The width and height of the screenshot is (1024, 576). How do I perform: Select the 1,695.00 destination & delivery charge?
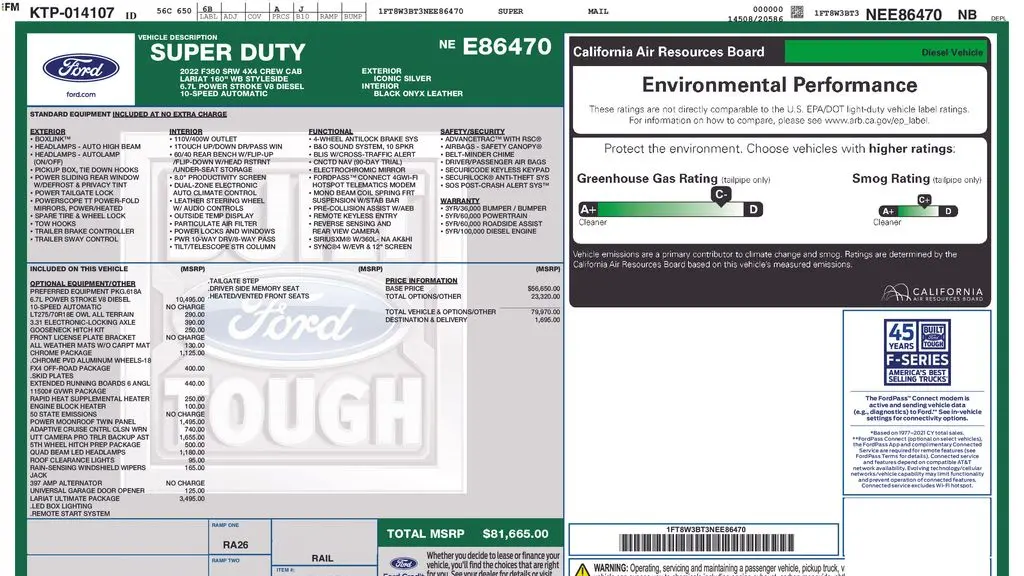[x=547, y=319]
